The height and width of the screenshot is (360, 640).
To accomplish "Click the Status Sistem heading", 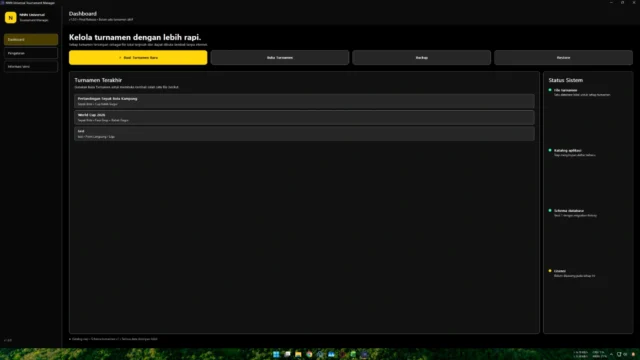I will tap(566, 80).
